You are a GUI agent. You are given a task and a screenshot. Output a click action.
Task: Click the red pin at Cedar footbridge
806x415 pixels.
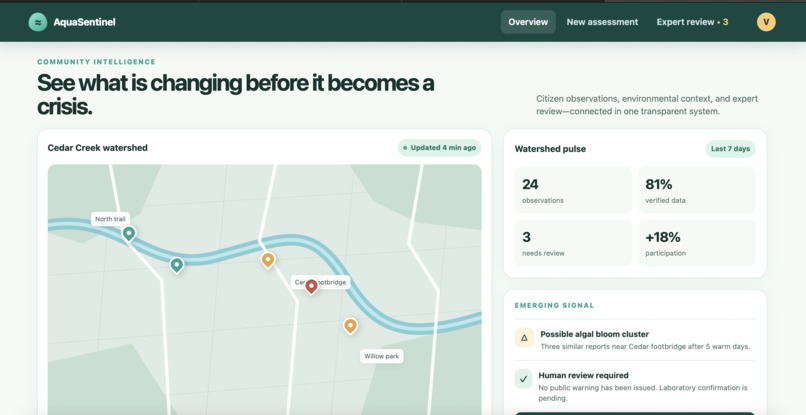point(311,286)
